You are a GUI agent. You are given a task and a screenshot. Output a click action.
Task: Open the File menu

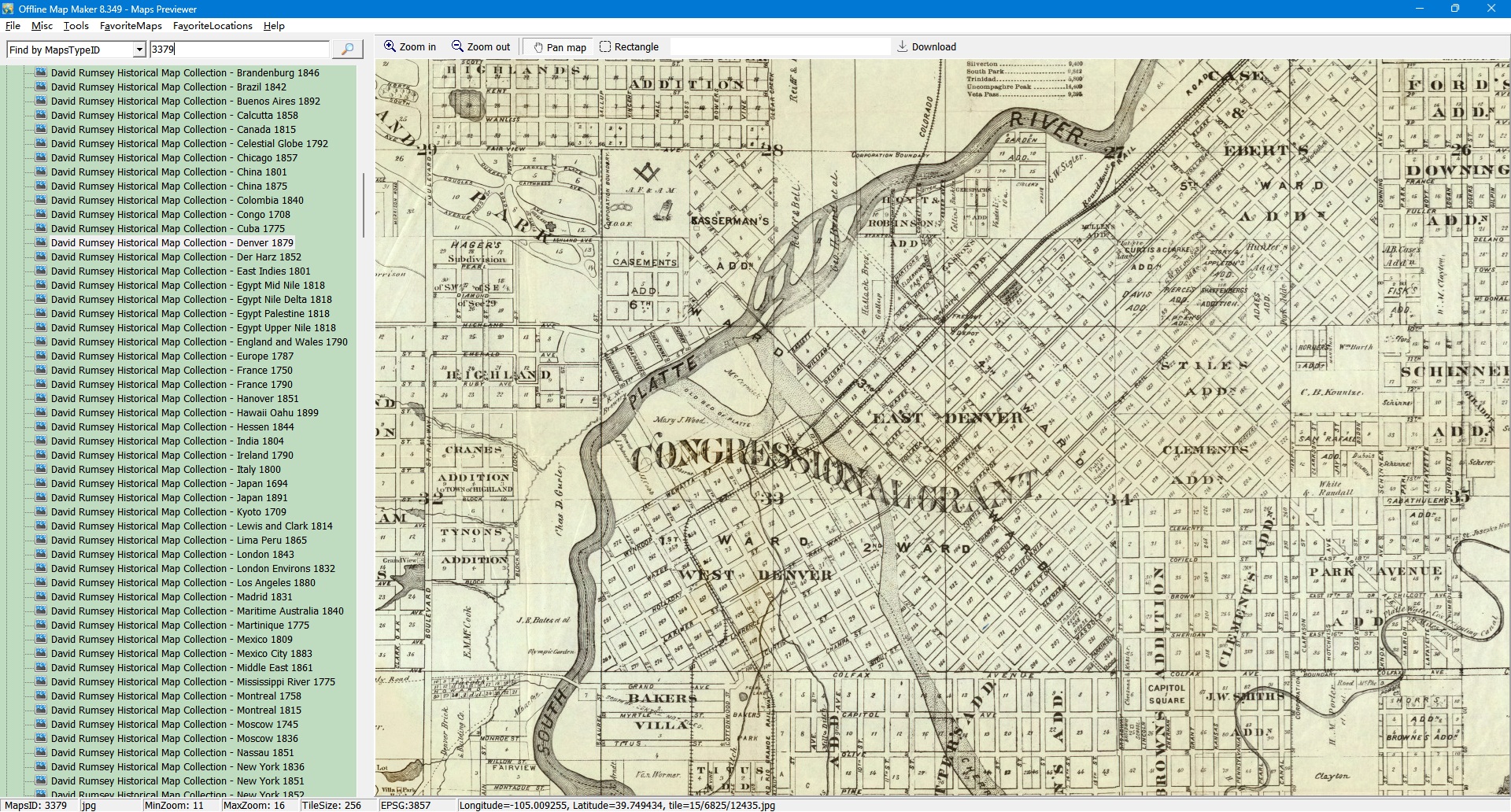13,26
